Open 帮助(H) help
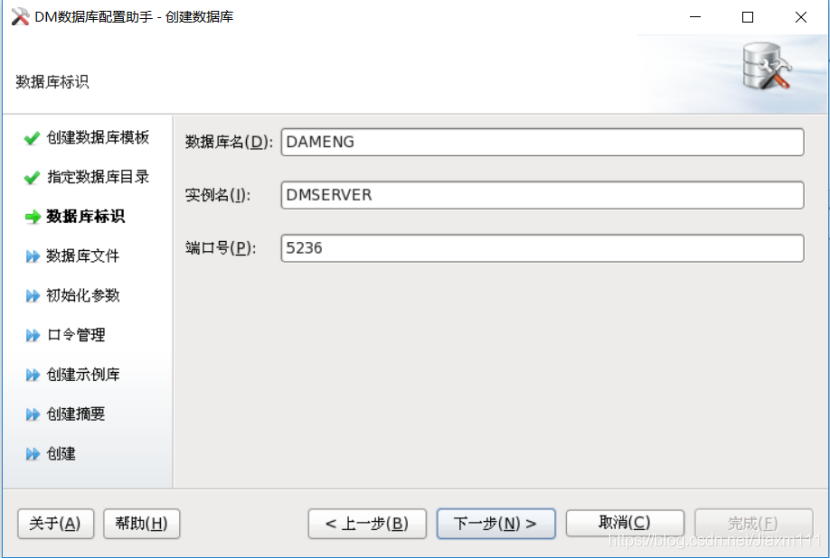Viewport: 830px width, 559px height. click(x=141, y=524)
